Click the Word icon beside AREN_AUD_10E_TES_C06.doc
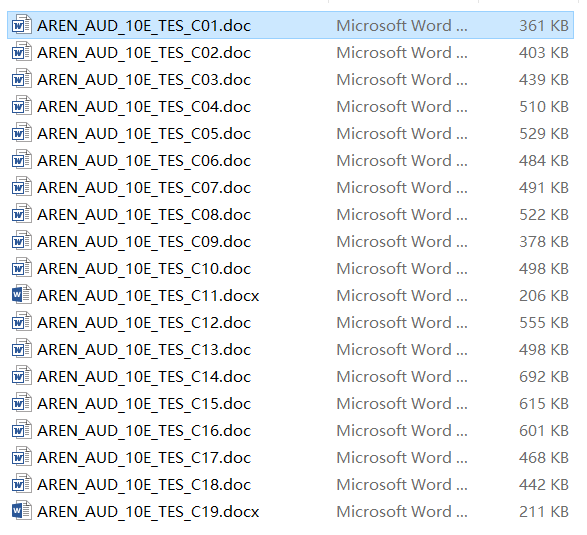The height and width of the screenshot is (535, 587). tap(21, 160)
